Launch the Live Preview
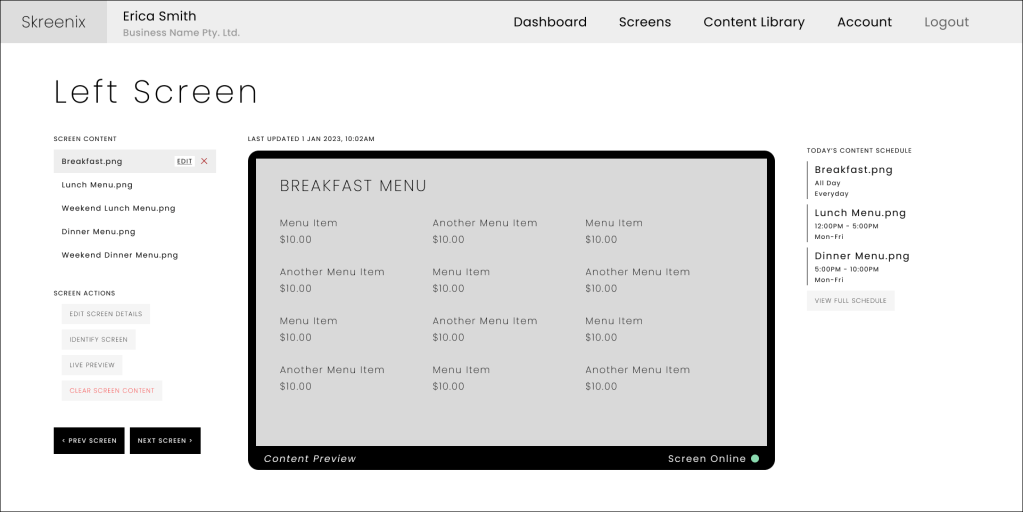The image size is (1023, 512). coord(92,365)
